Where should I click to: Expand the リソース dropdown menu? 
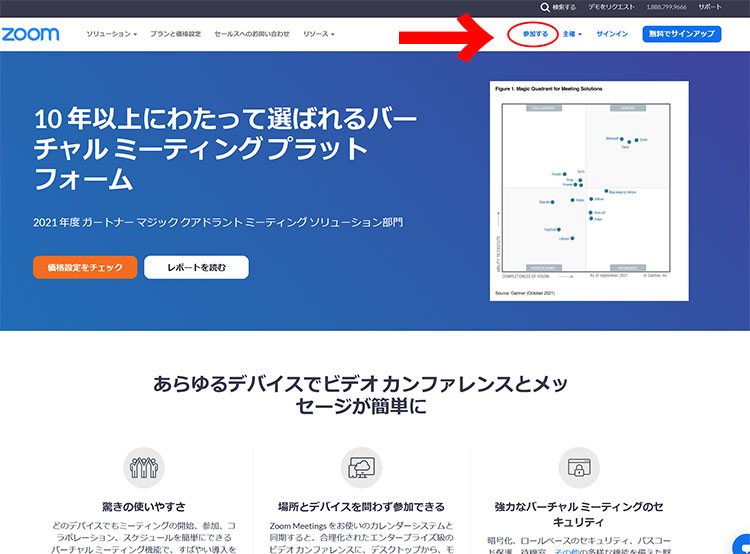(319, 34)
